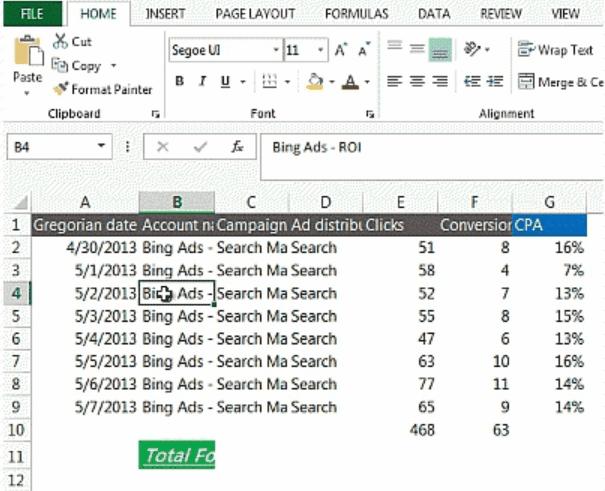
Task: Switch to the PAGE LAYOUT tab
Action: point(255,14)
